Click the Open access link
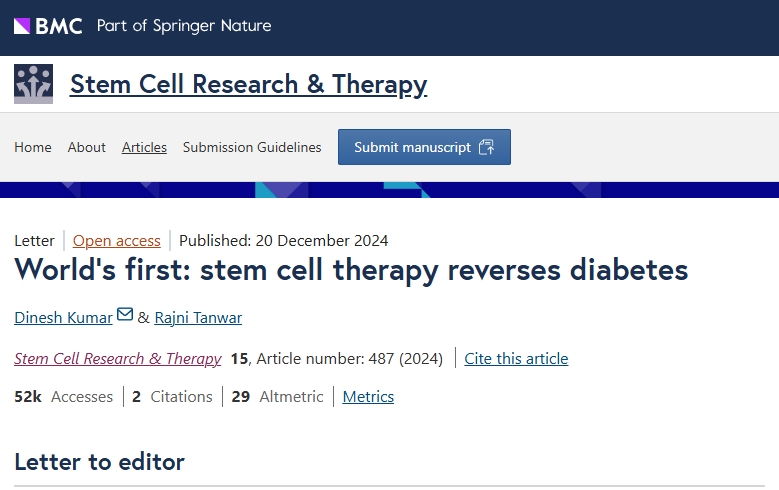This screenshot has height=490, width=779. click(117, 240)
